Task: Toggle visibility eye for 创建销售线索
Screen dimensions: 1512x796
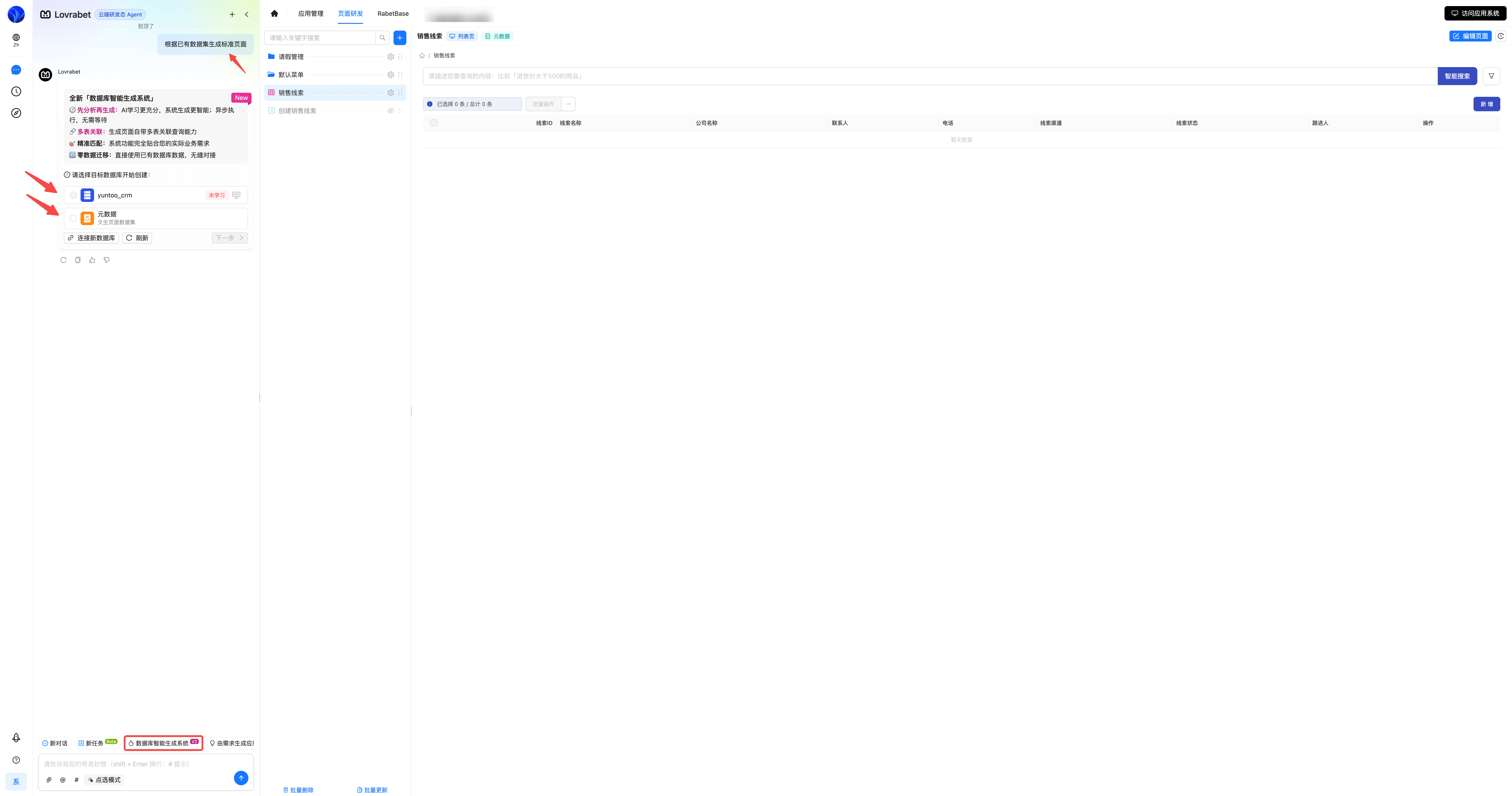Action: tap(390, 111)
